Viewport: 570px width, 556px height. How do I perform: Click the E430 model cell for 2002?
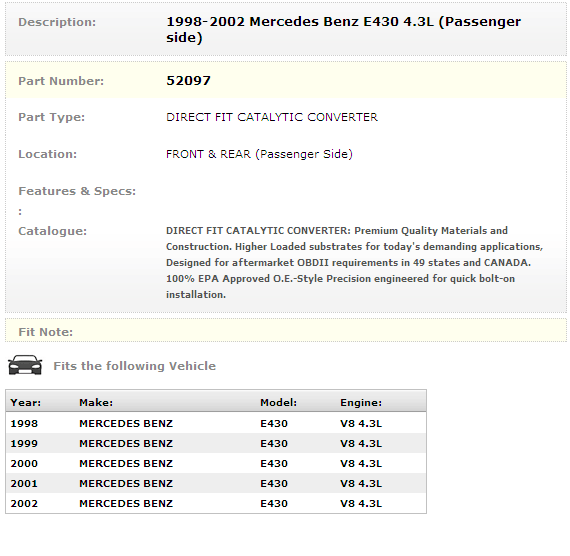click(274, 504)
